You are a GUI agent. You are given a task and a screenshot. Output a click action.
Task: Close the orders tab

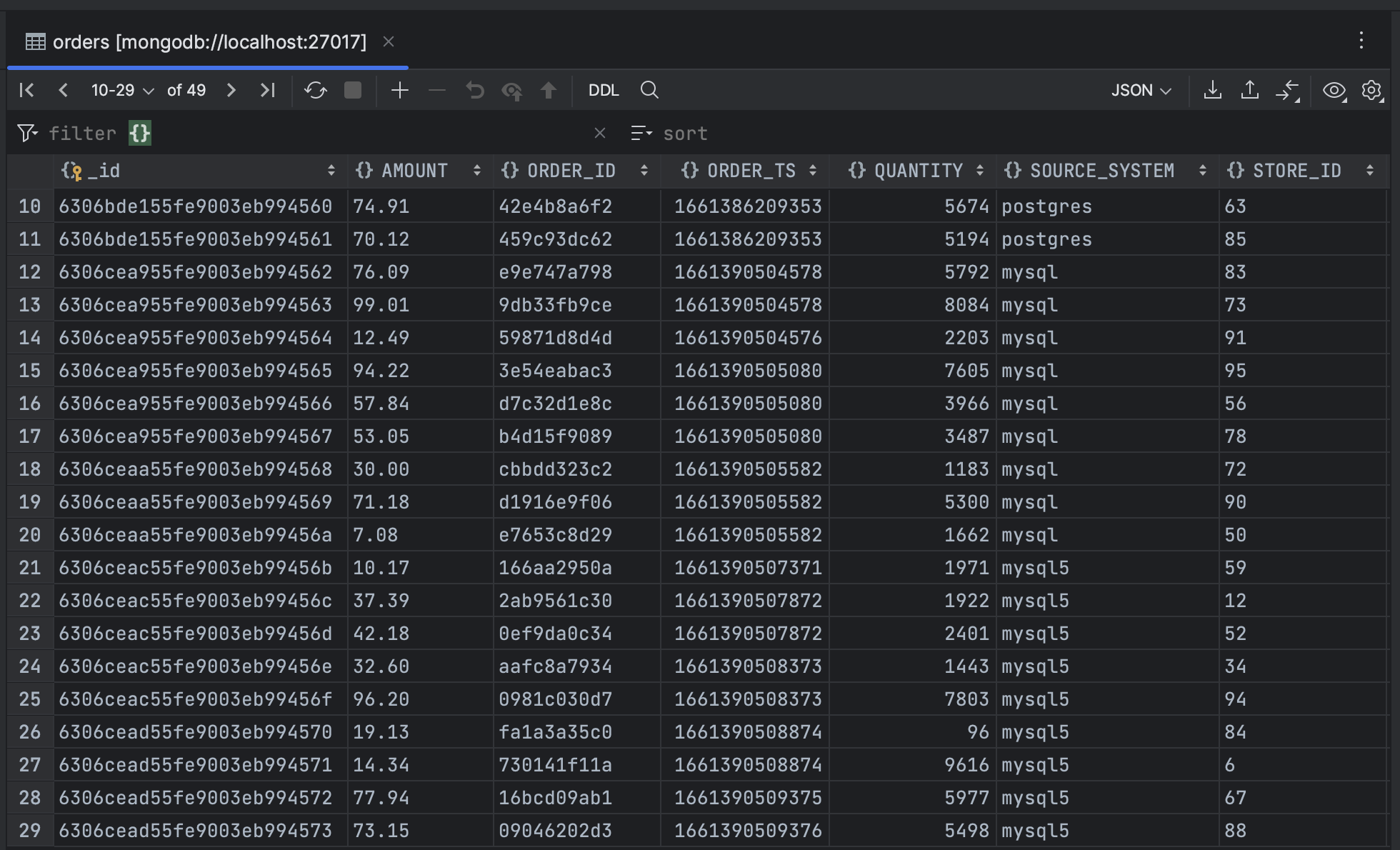(x=389, y=41)
